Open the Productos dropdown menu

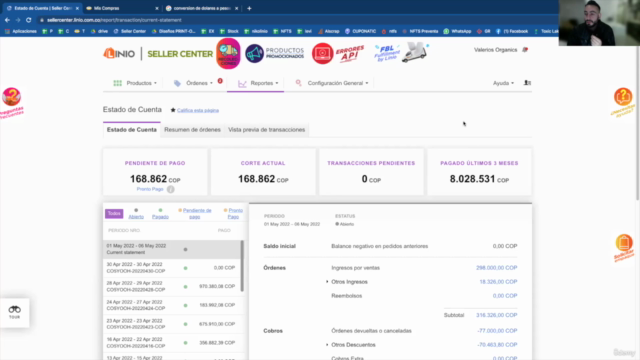click(135, 83)
